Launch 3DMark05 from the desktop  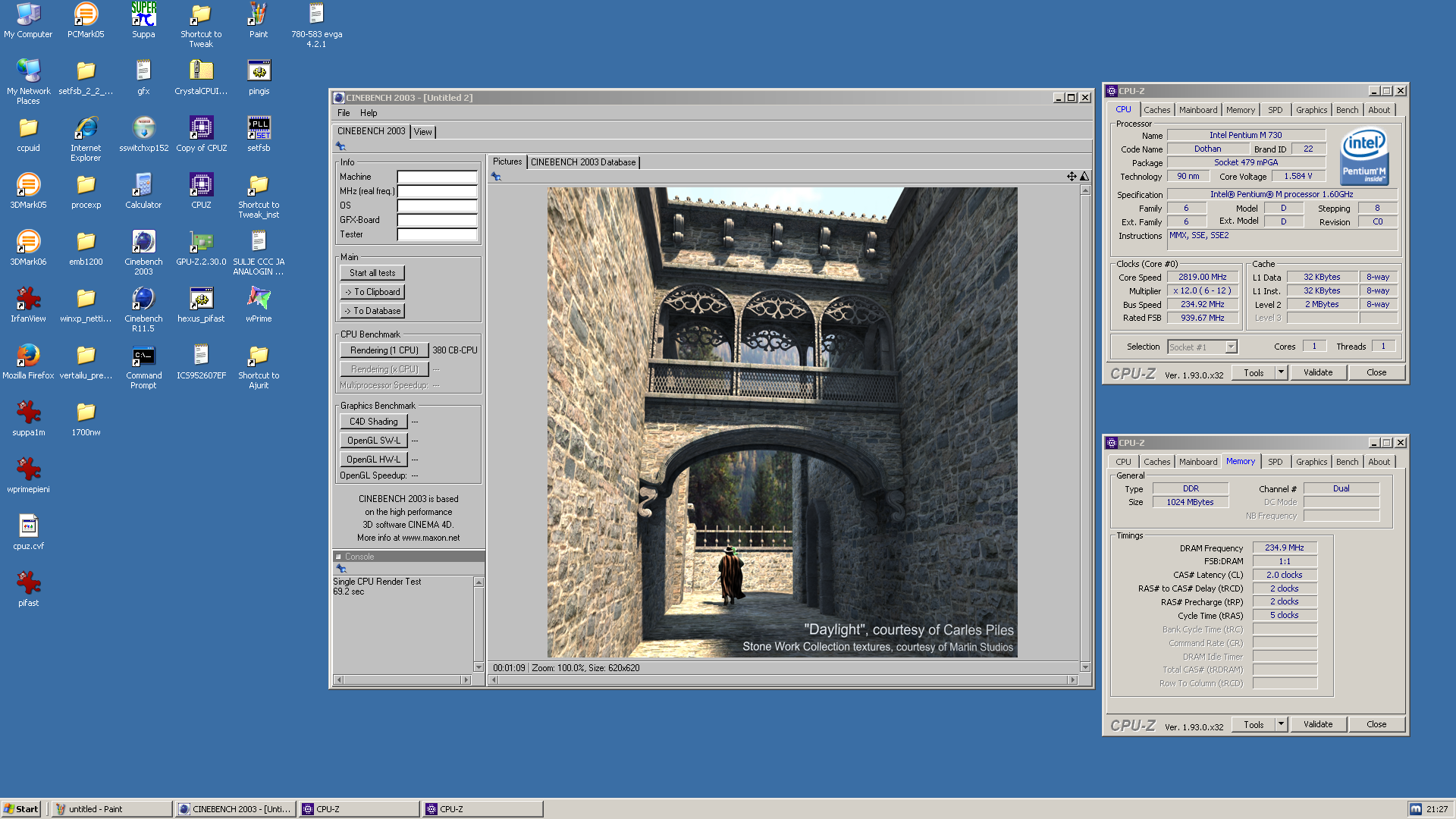coord(28,191)
